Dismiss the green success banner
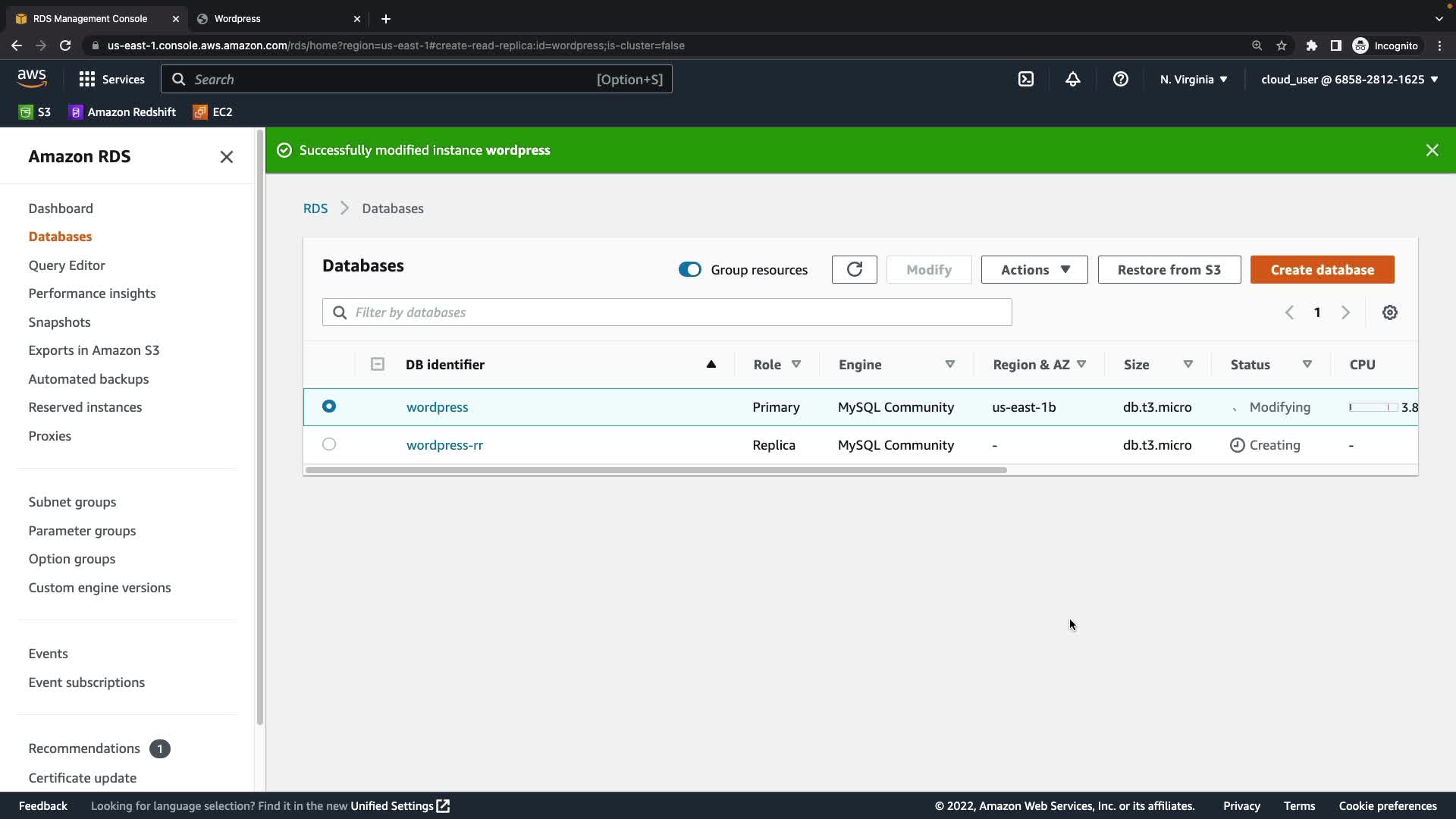 (x=1432, y=150)
